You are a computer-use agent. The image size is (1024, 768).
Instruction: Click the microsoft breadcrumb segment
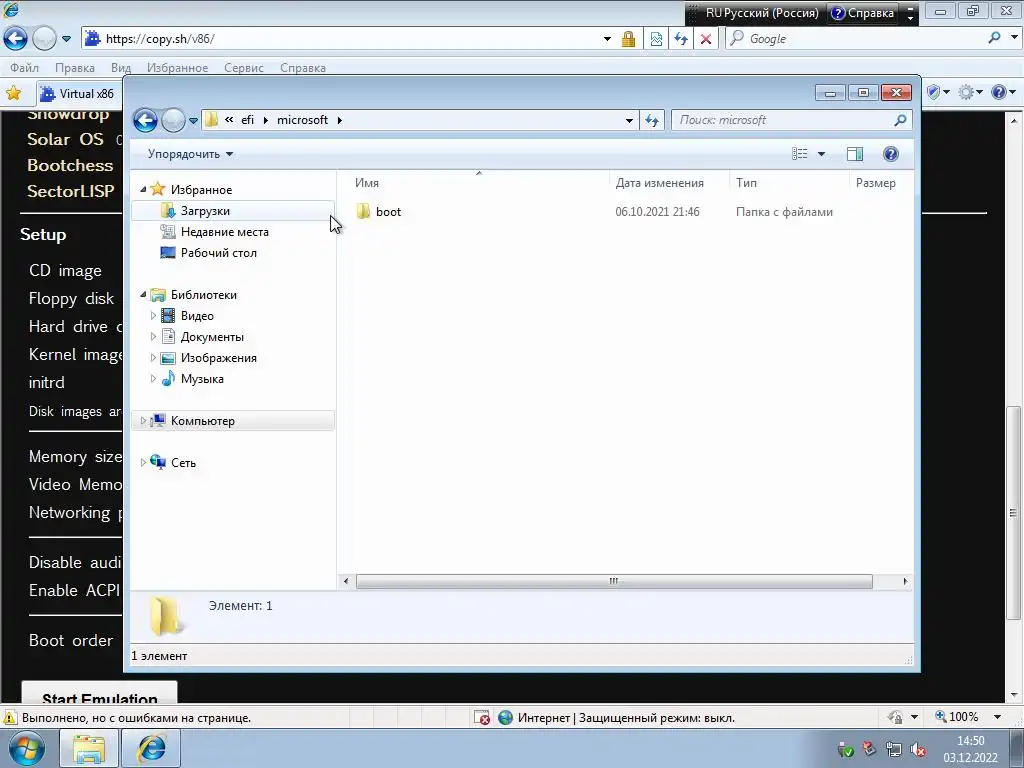click(x=302, y=120)
